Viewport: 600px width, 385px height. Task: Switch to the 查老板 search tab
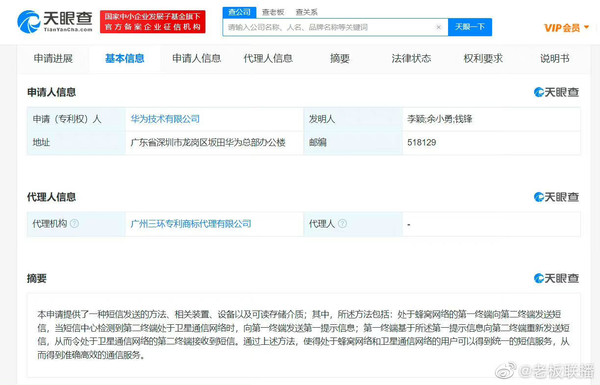click(x=273, y=12)
